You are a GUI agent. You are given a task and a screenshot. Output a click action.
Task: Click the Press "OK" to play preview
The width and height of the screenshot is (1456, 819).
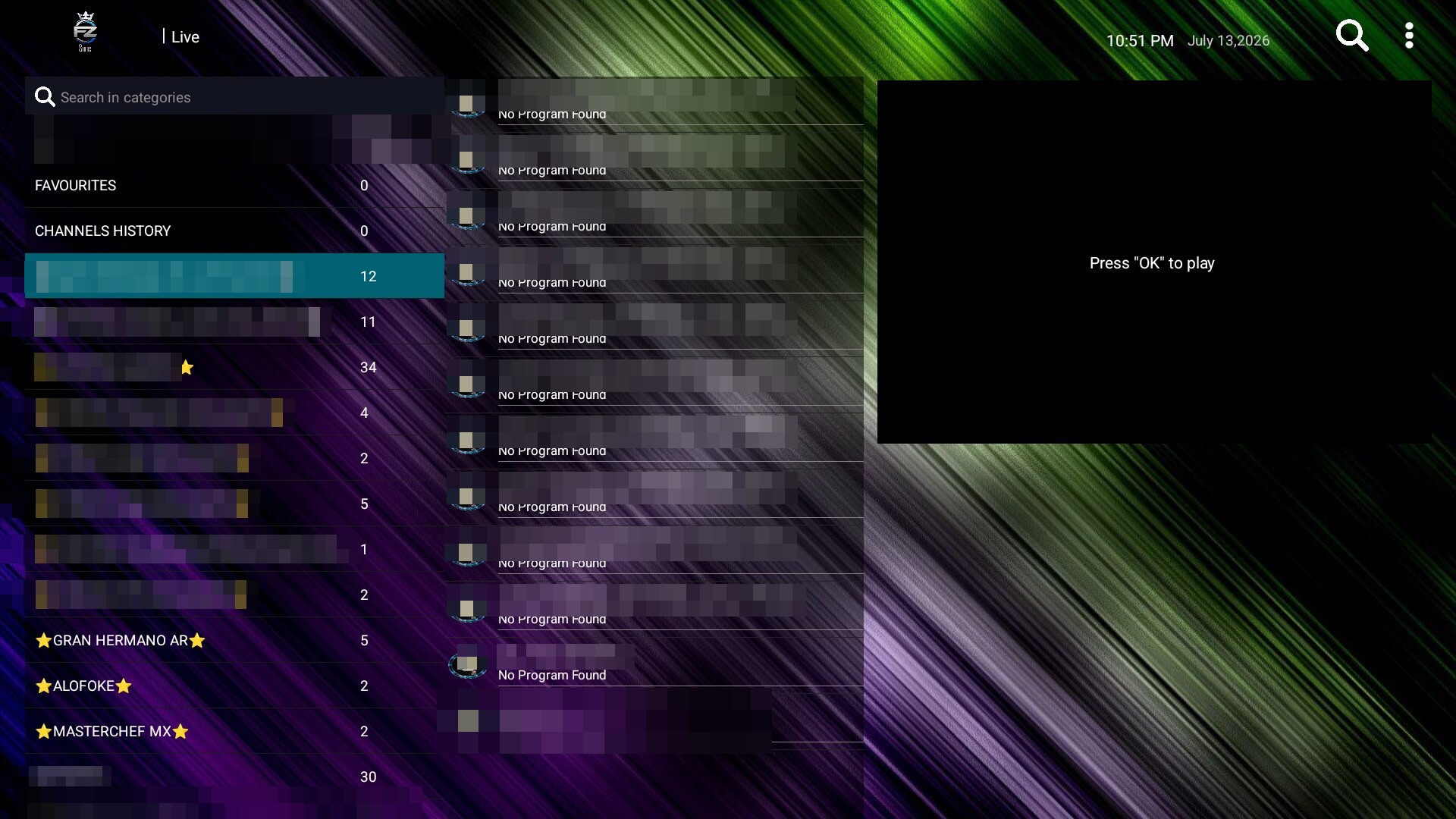click(x=1153, y=262)
